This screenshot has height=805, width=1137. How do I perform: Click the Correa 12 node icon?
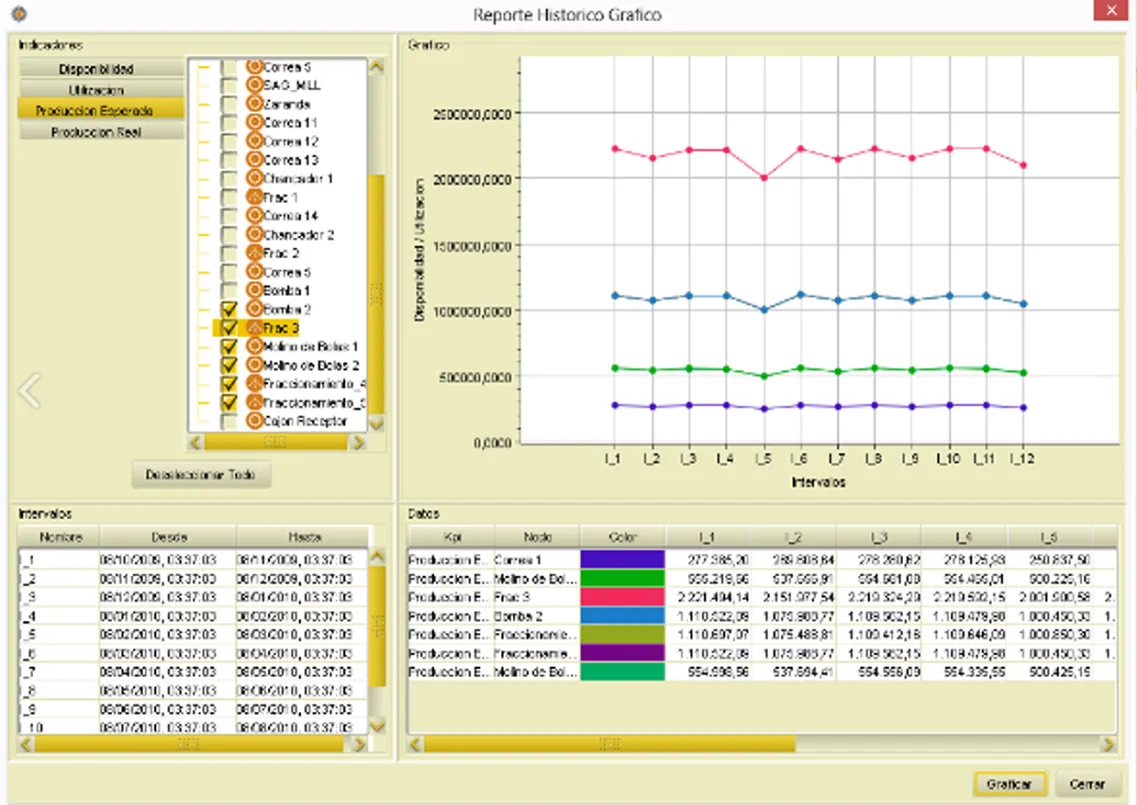[254, 141]
